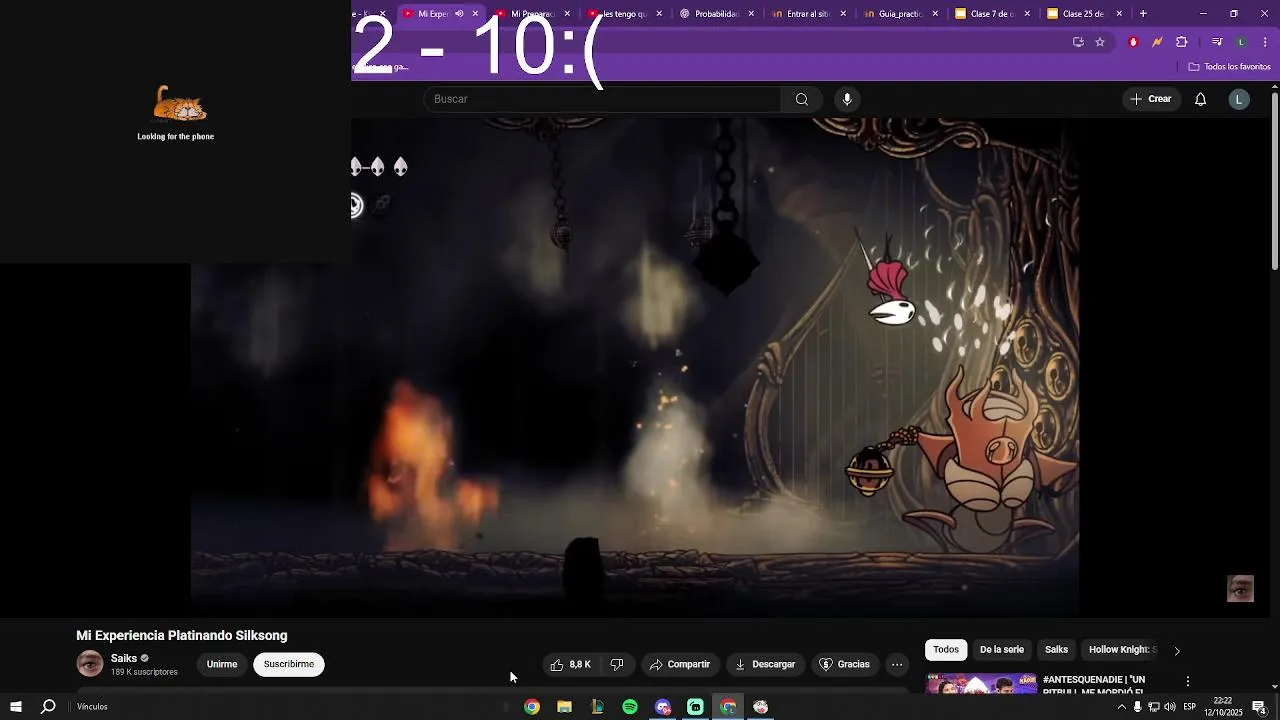The width and height of the screenshot is (1280, 720).
Task: Open Chrome extensions puzzle icon
Action: (1182, 42)
